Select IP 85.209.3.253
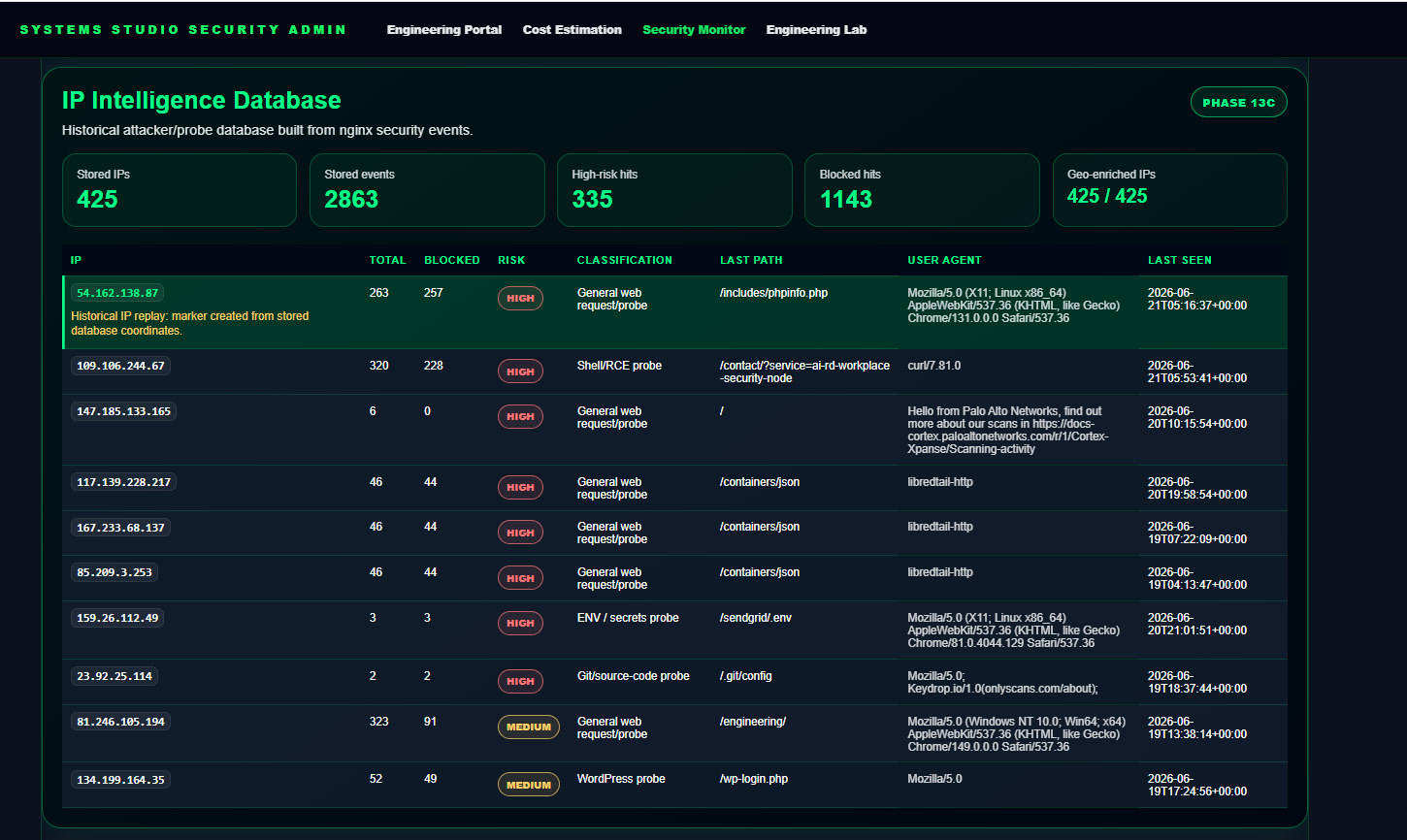1407x840 pixels. click(x=115, y=572)
